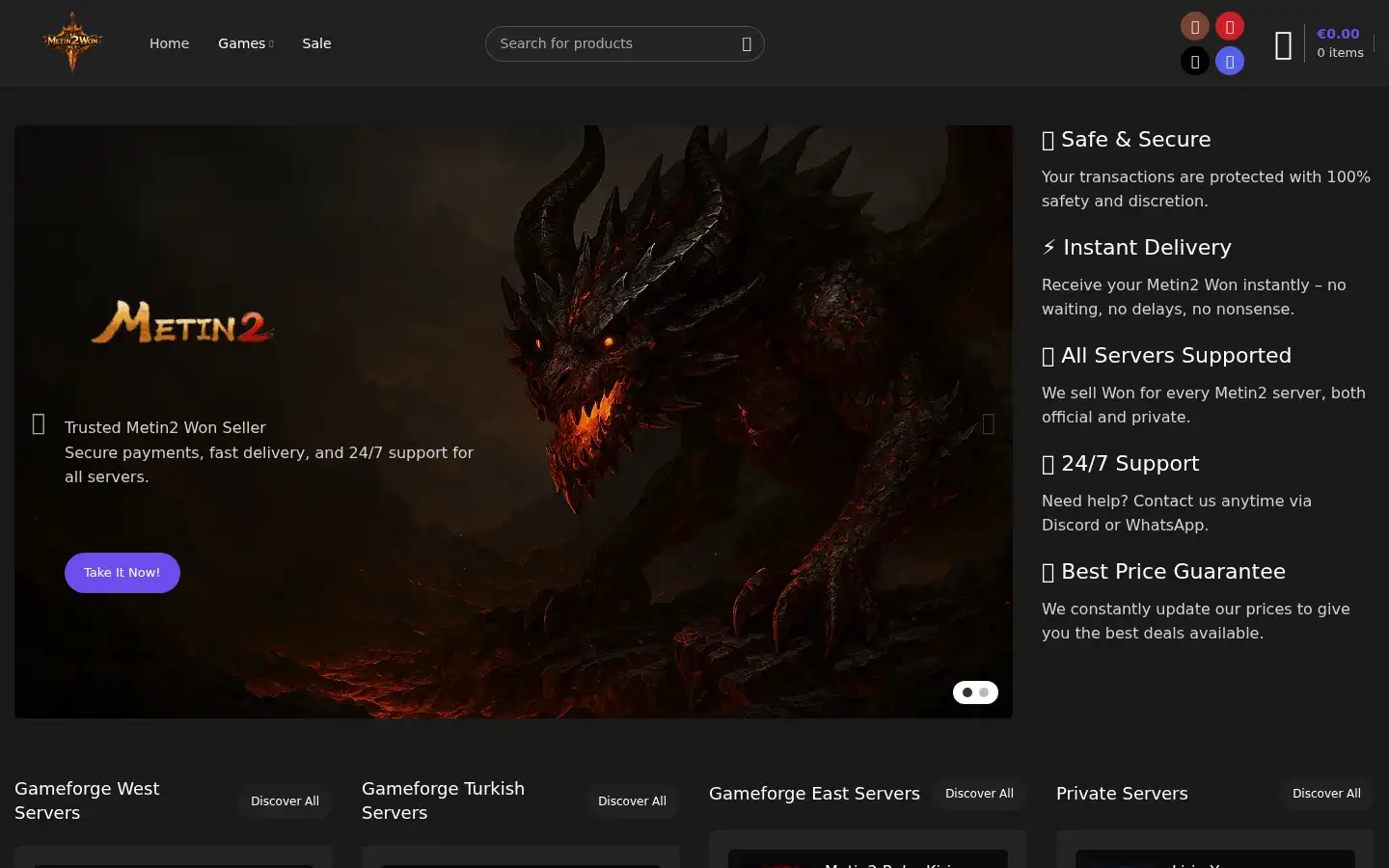Click the Safe & Secure heading

click(x=1126, y=140)
